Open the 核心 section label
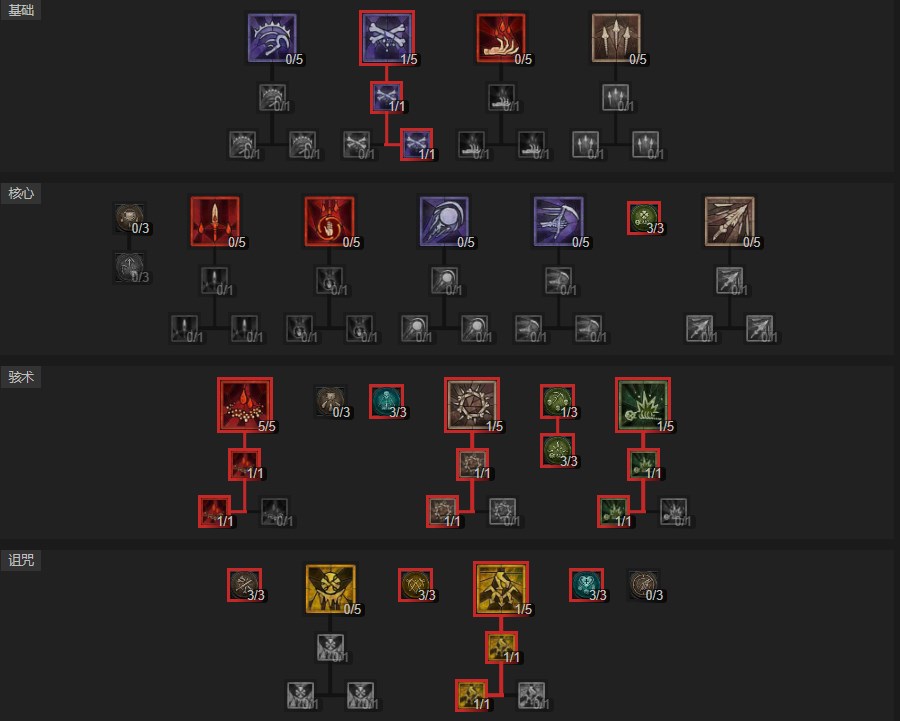The image size is (900, 721). (x=21, y=193)
